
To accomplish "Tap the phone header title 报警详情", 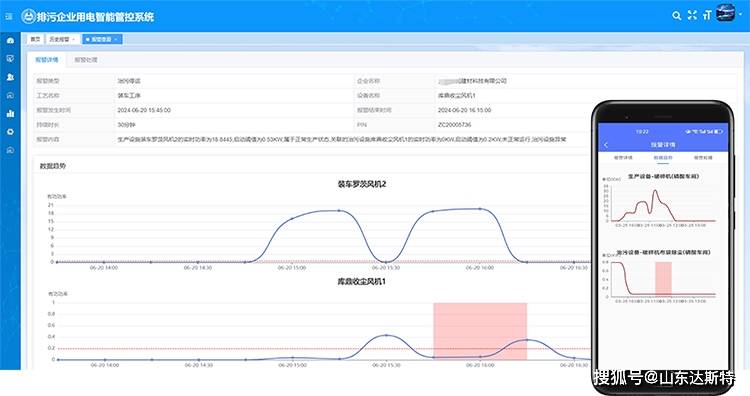I will 663,144.
